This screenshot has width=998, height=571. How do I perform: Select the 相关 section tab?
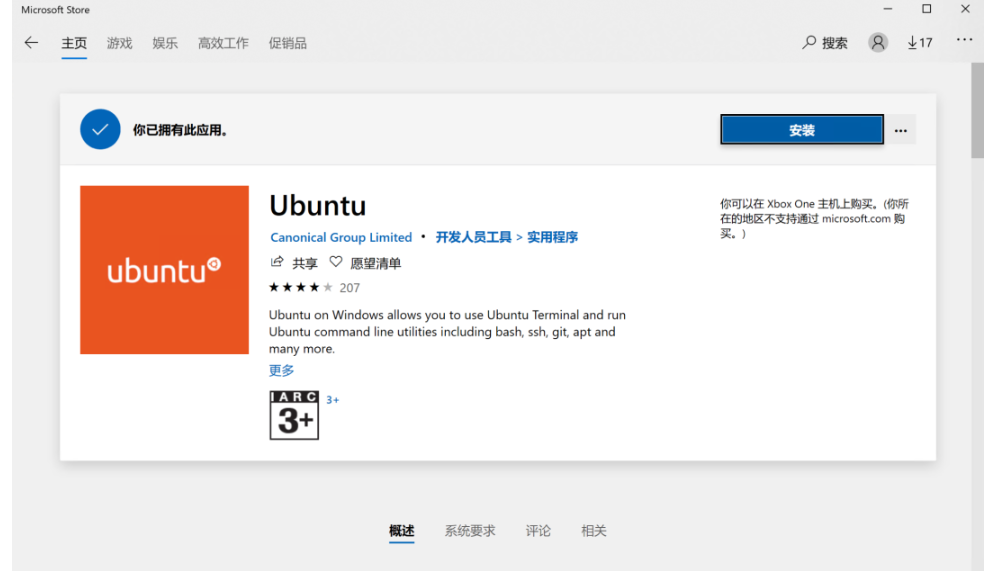594,531
